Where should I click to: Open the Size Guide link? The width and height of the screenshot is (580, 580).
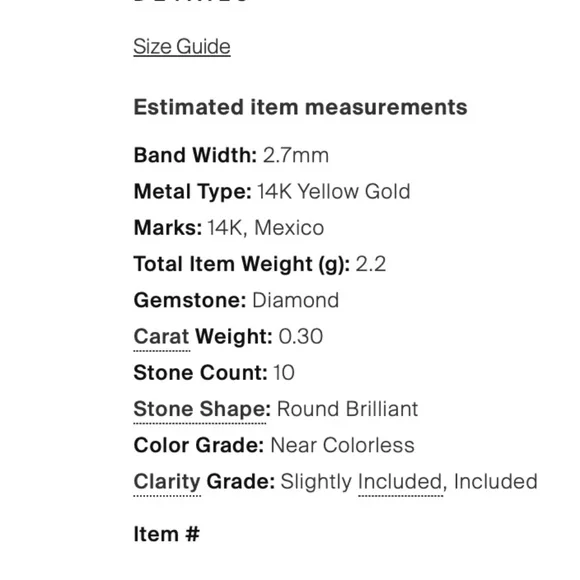pos(182,47)
